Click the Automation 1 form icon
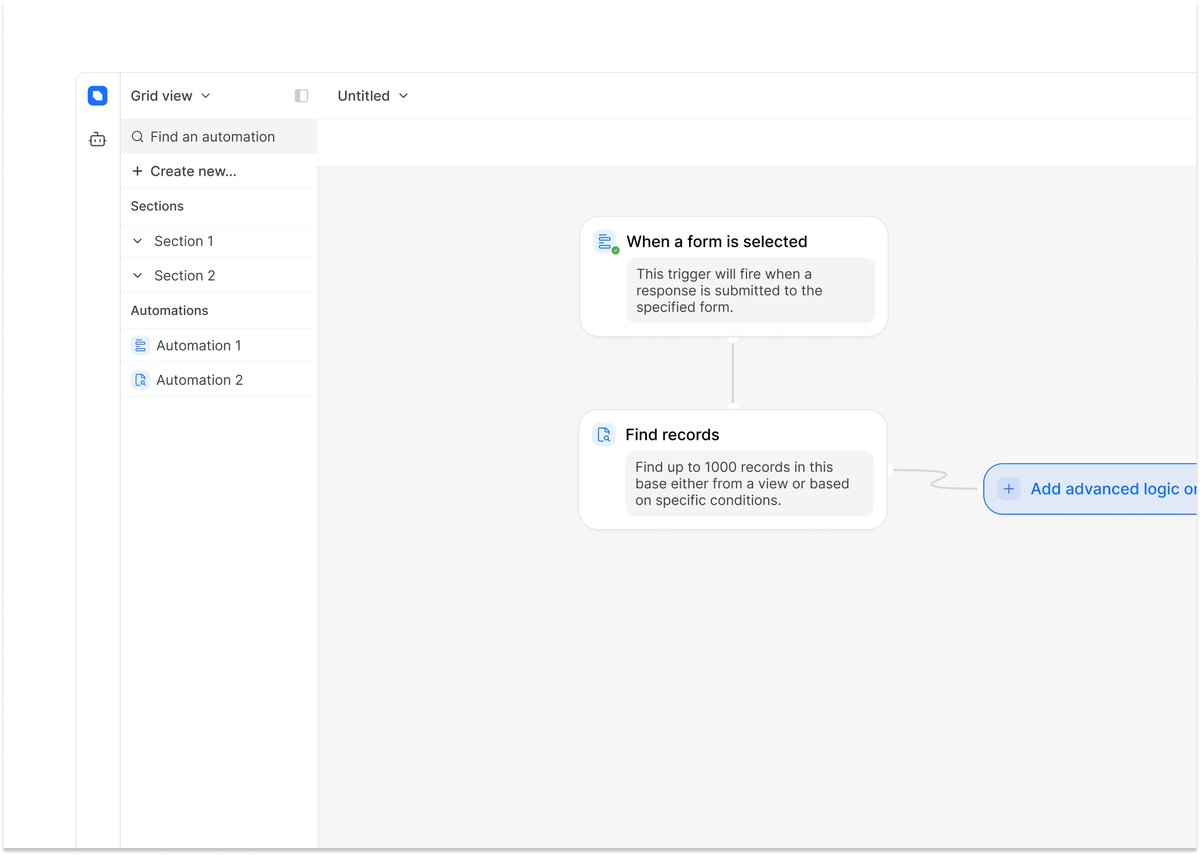 coord(140,346)
